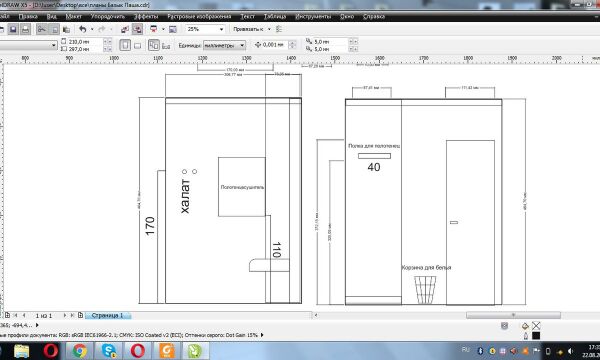Open the Инструменты menu
The width and height of the screenshot is (600, 360).
pyautogui.click(x=313, y=16)
